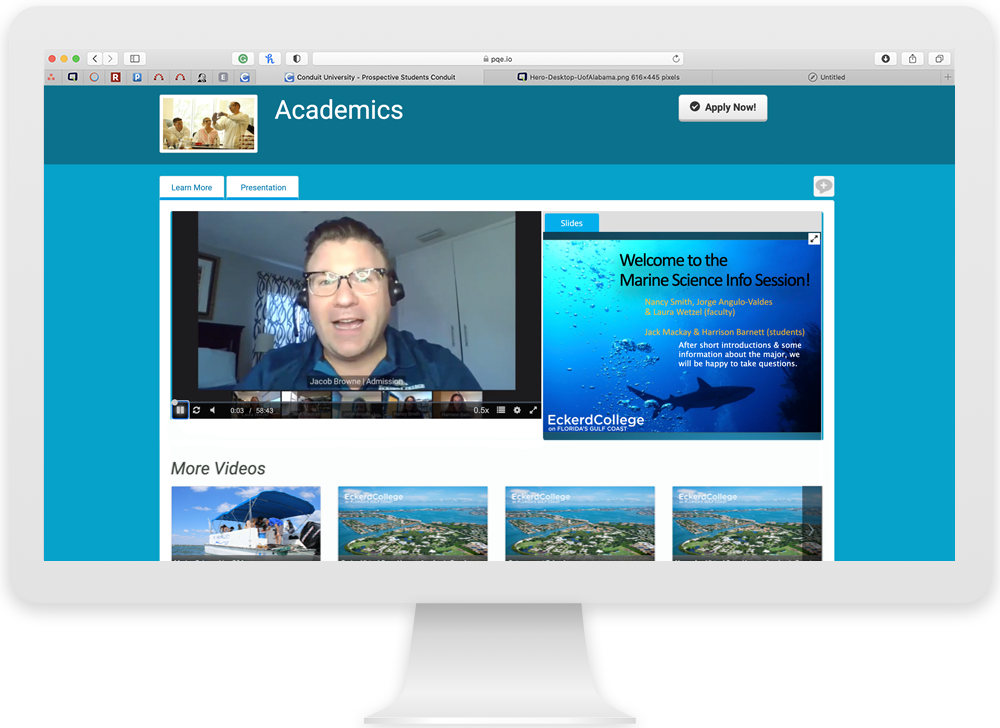Image resolution: width=1000 pixels, height=728 pixels.
Task: Expand the slide view with arrow icon
Action: click(814, 238)
